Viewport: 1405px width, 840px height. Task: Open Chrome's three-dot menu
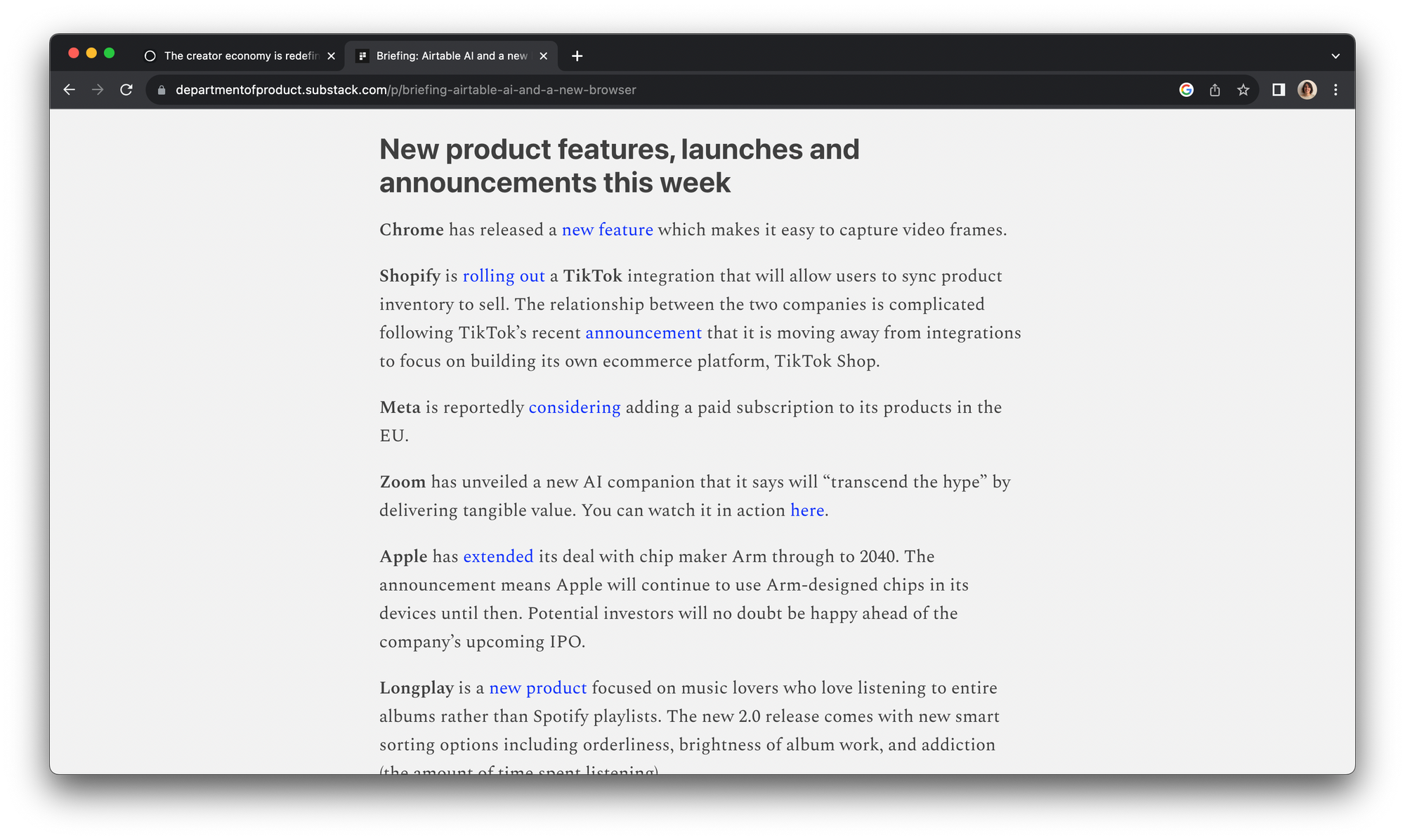(1335, 90)
